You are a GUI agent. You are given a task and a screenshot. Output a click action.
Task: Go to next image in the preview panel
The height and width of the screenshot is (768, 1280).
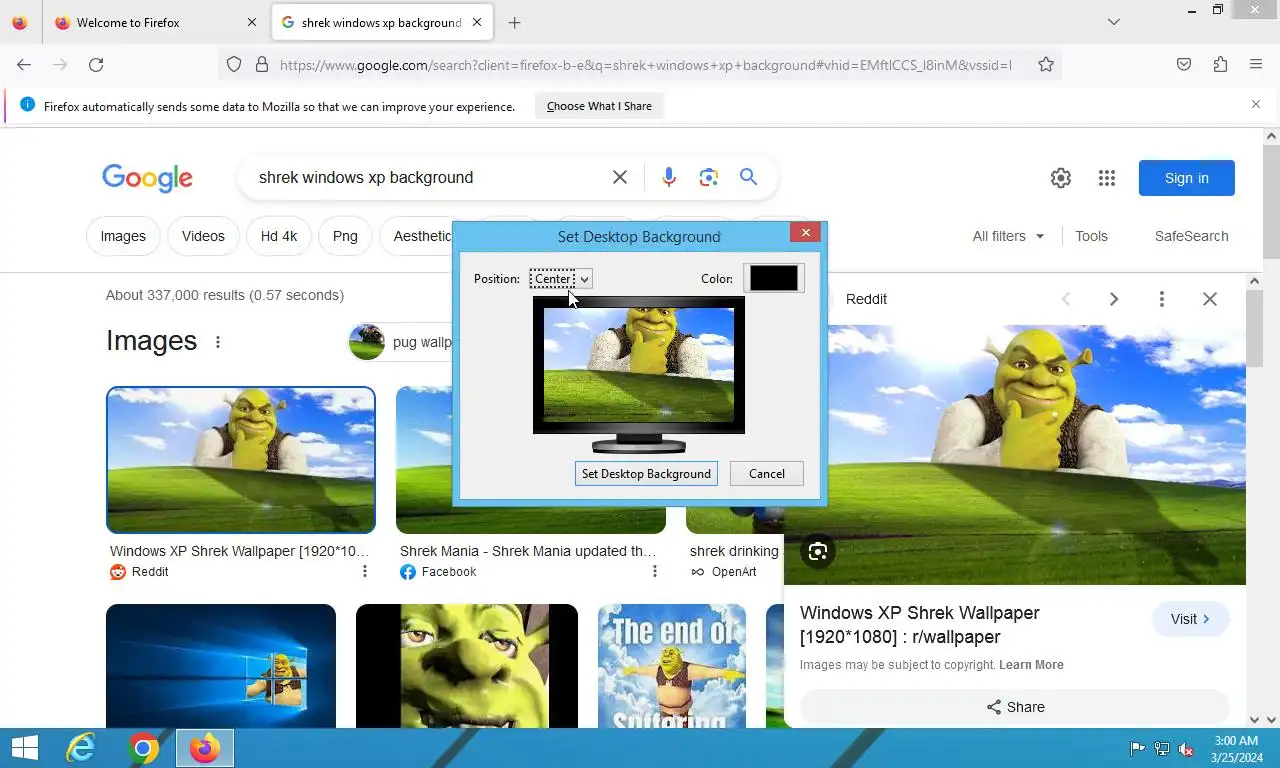[x=1113, y=299]
